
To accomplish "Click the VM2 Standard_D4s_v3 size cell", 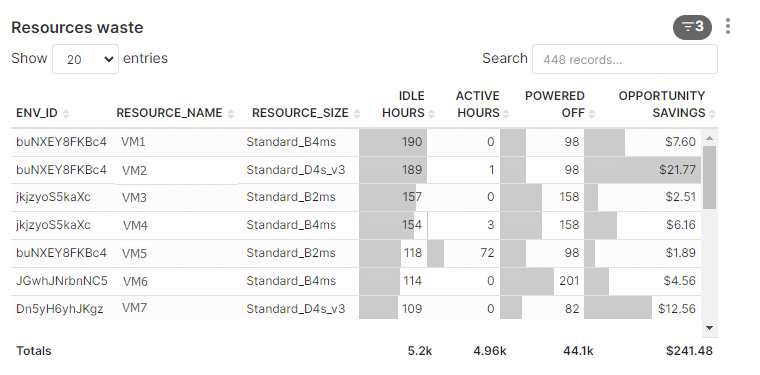I will click(296, 170).
